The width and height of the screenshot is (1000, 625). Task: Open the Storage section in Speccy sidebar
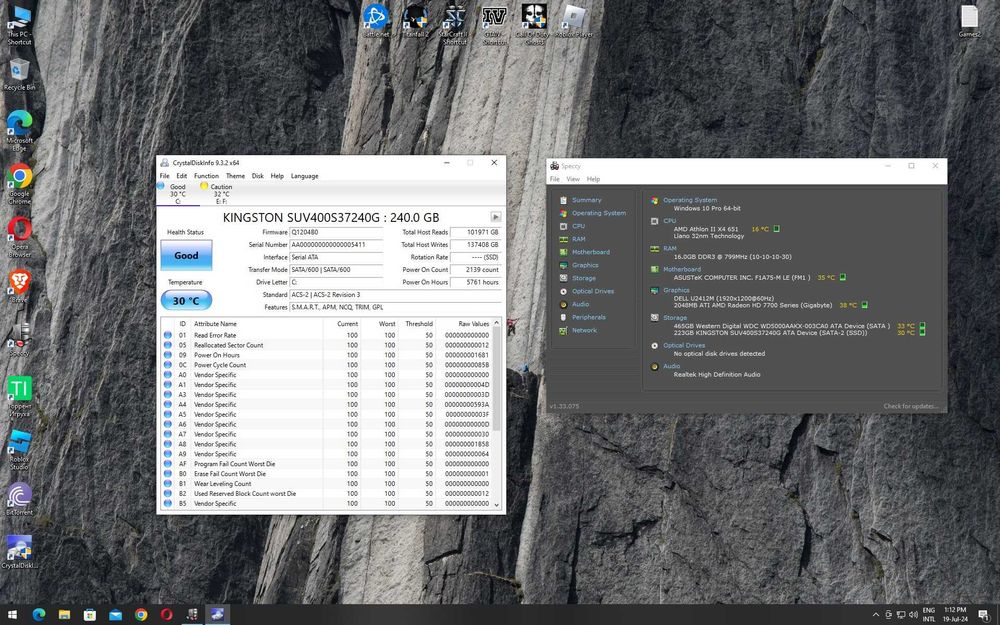584,278
